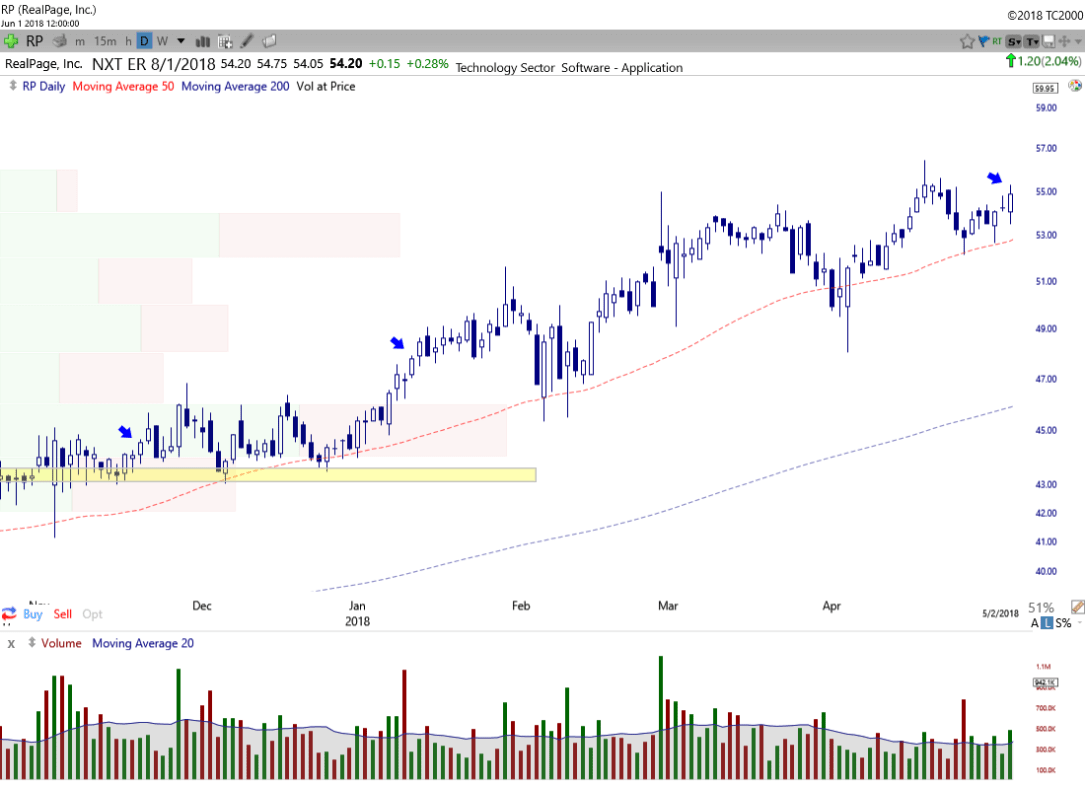Screen dimensions: 1085x789
Task: Expand the timeframe dropdown arrow
Action: (x=181, y=41)
